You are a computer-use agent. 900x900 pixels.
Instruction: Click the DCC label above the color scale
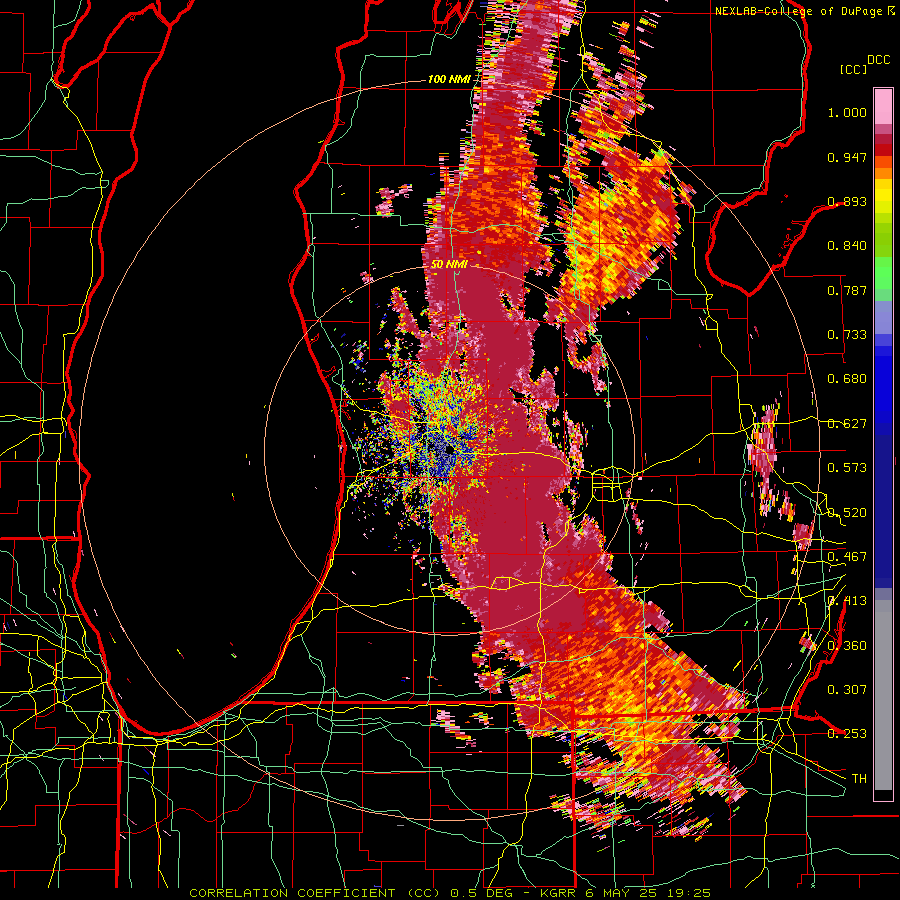click(x=878, y=60)
